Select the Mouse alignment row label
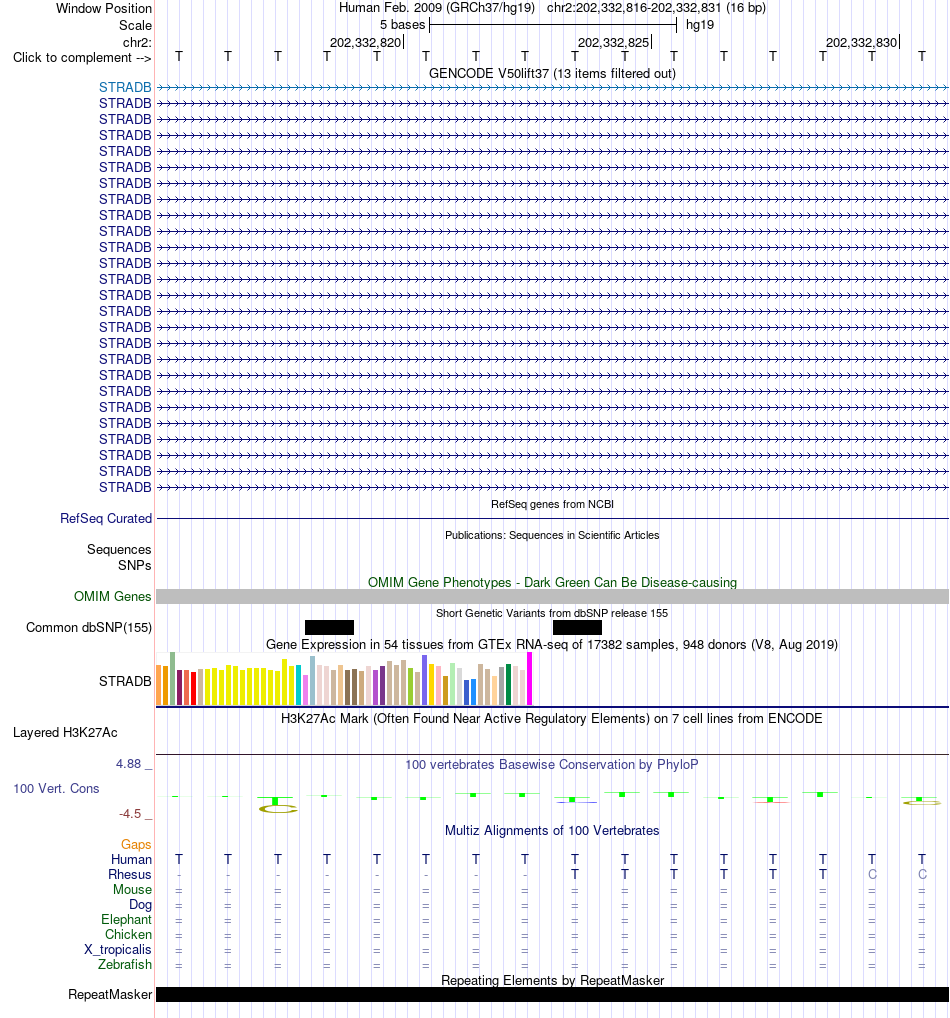The height and width of the screenshot is (1018, 950). click(x=132, y=889)
